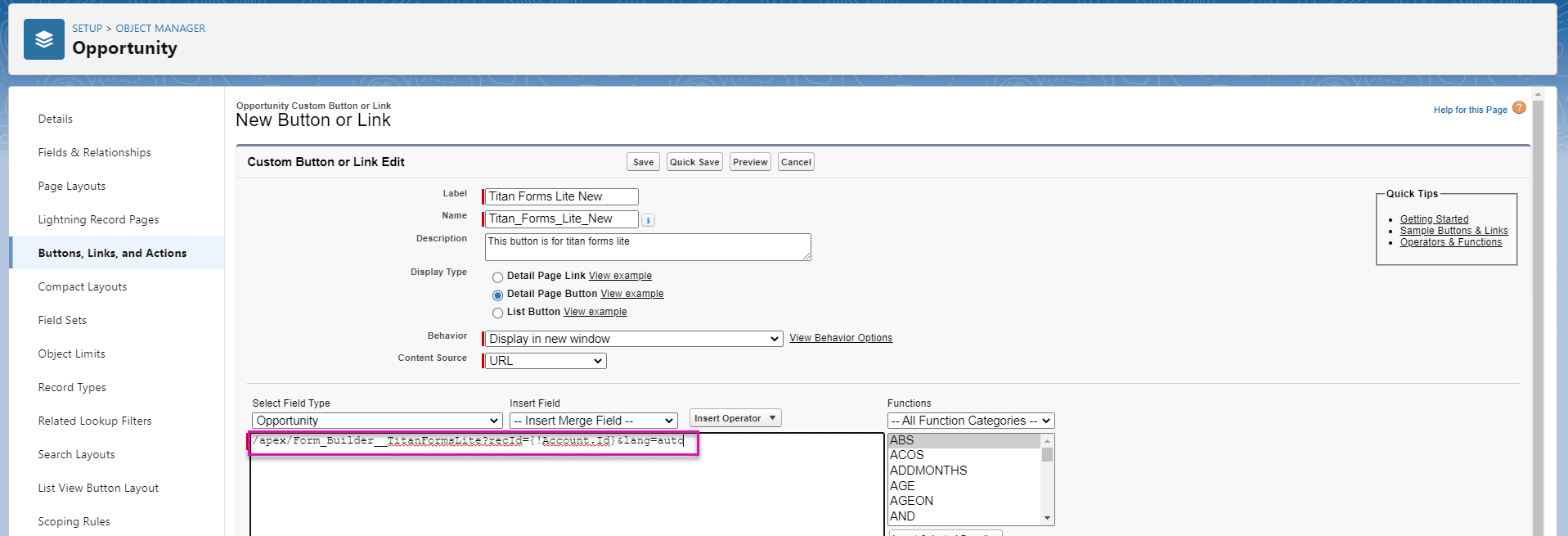Click the Insert Operator button
Screen dimensions: 1568x536
pos(735,418)
